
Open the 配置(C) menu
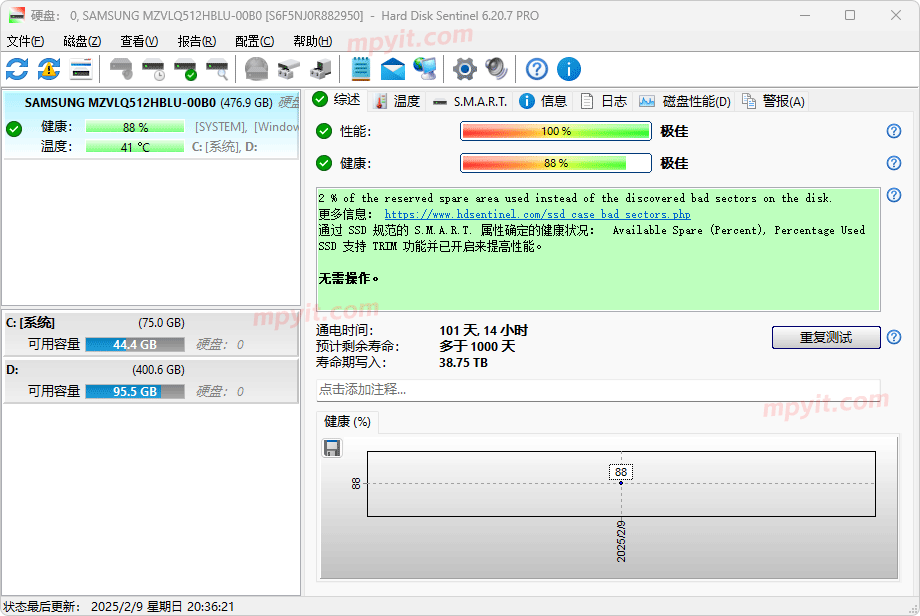(254, 41)
